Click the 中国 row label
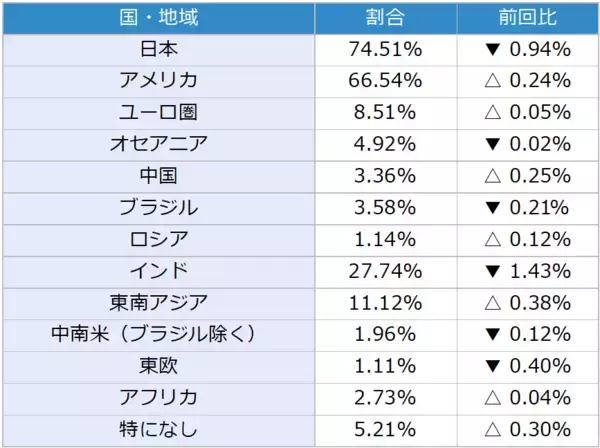Viewport: 600px width, 448px height. 158,176
